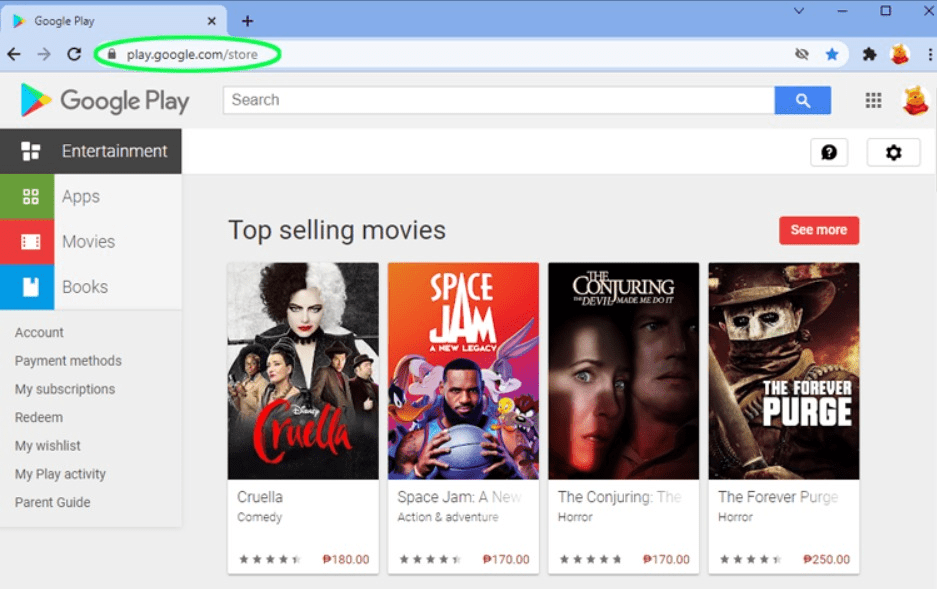Open the Google apps grid icon

[x=872, y=100]
